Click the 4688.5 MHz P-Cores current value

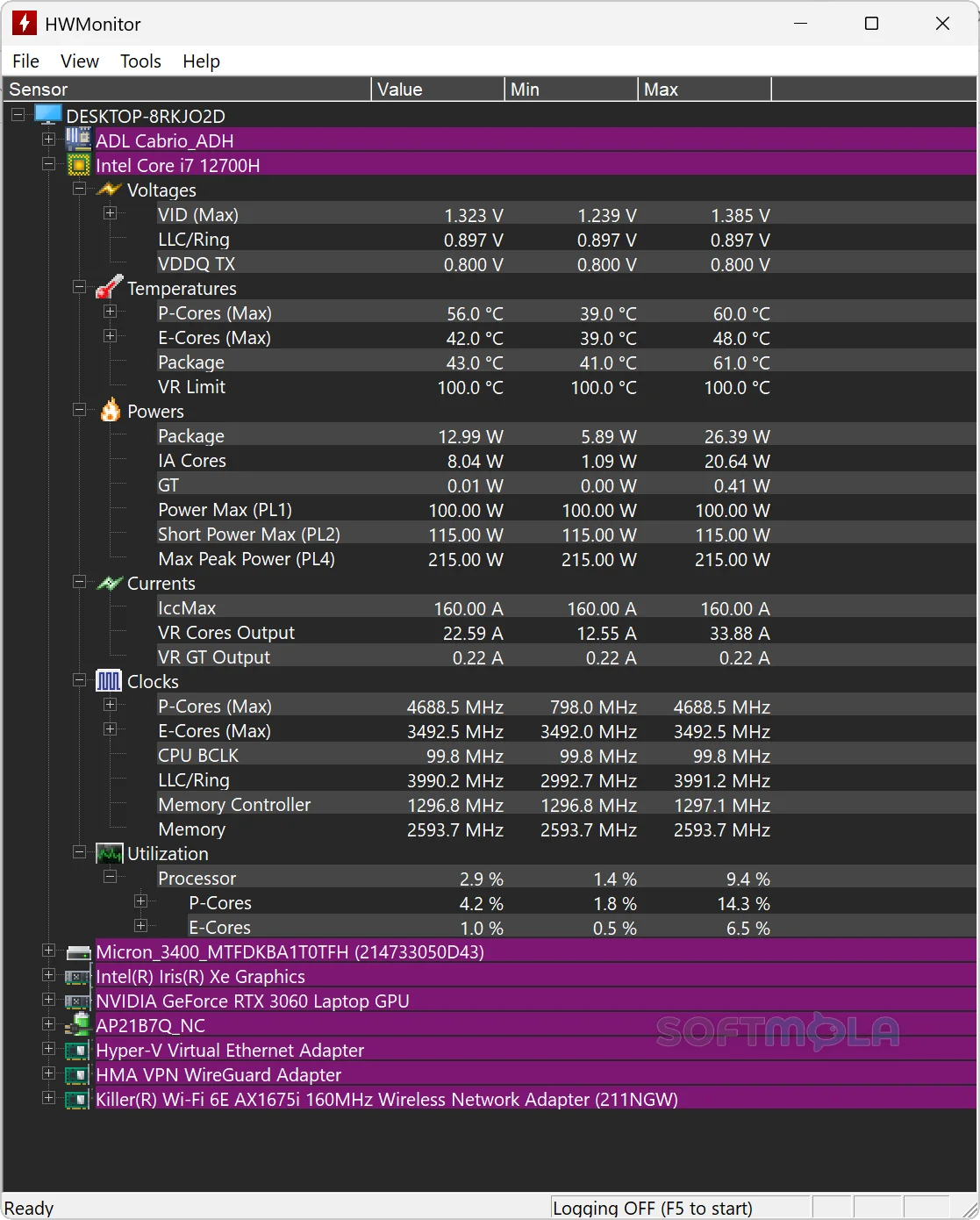click(x=454, y=707)
